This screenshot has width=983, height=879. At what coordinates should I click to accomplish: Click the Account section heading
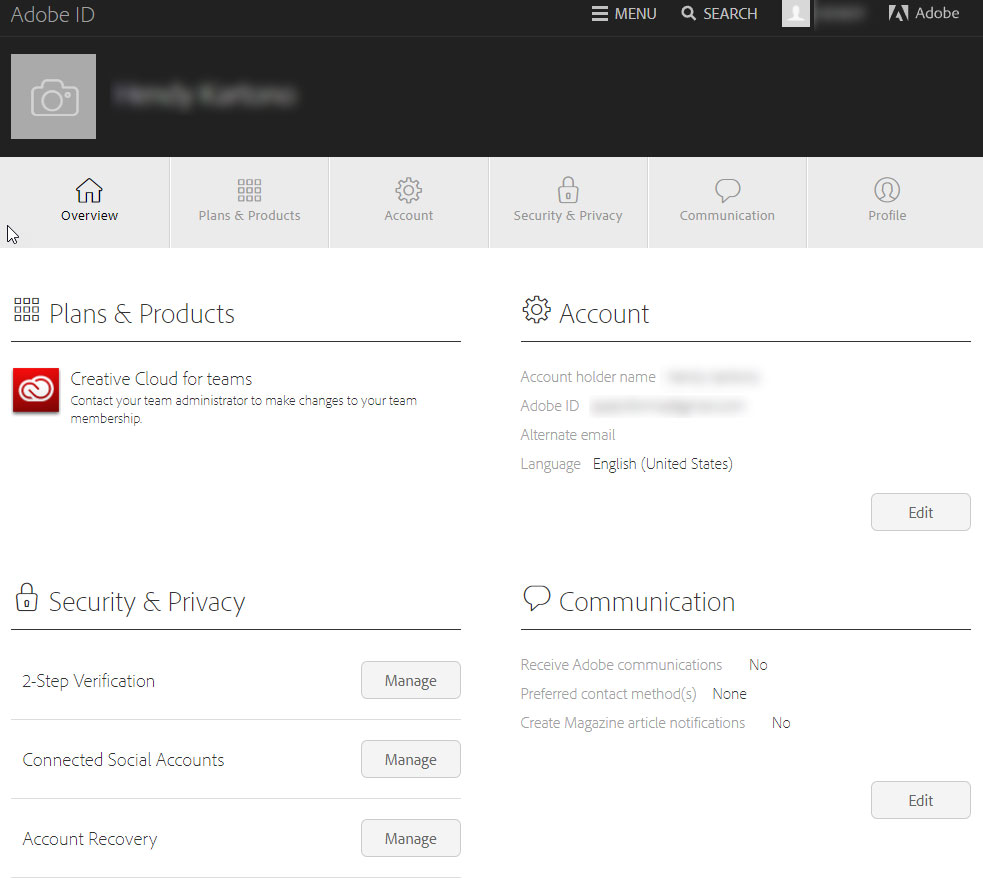pyautogui.click(x=604, y=313)
